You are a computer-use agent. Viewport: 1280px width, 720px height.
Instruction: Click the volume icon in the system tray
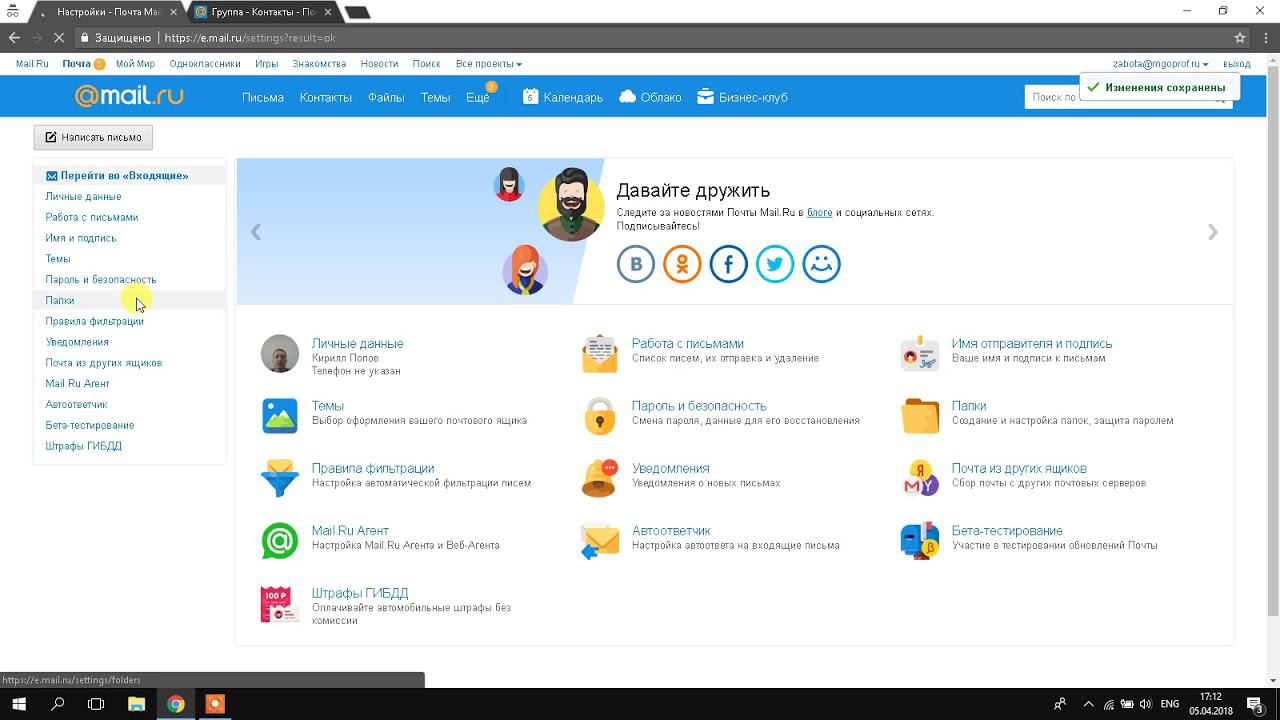point(1145,704)
